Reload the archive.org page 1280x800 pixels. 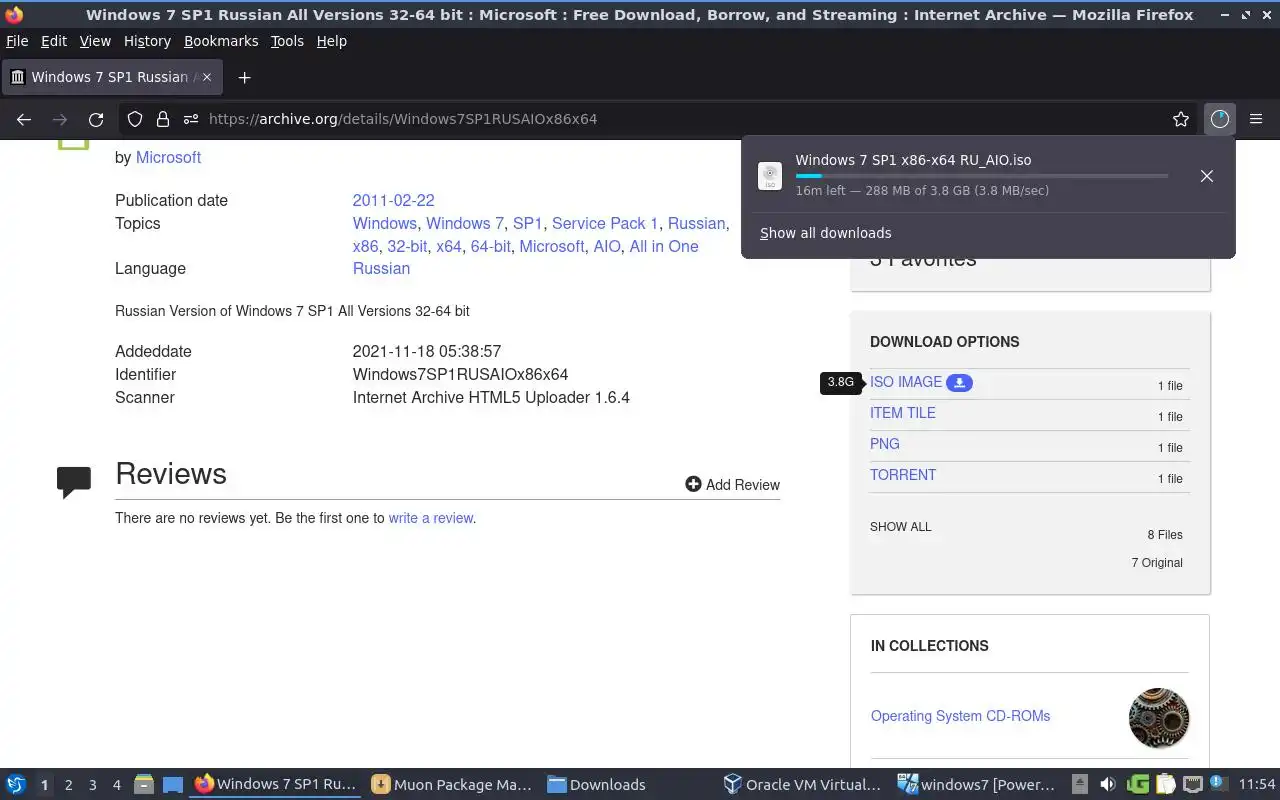[x=96, y=119]
